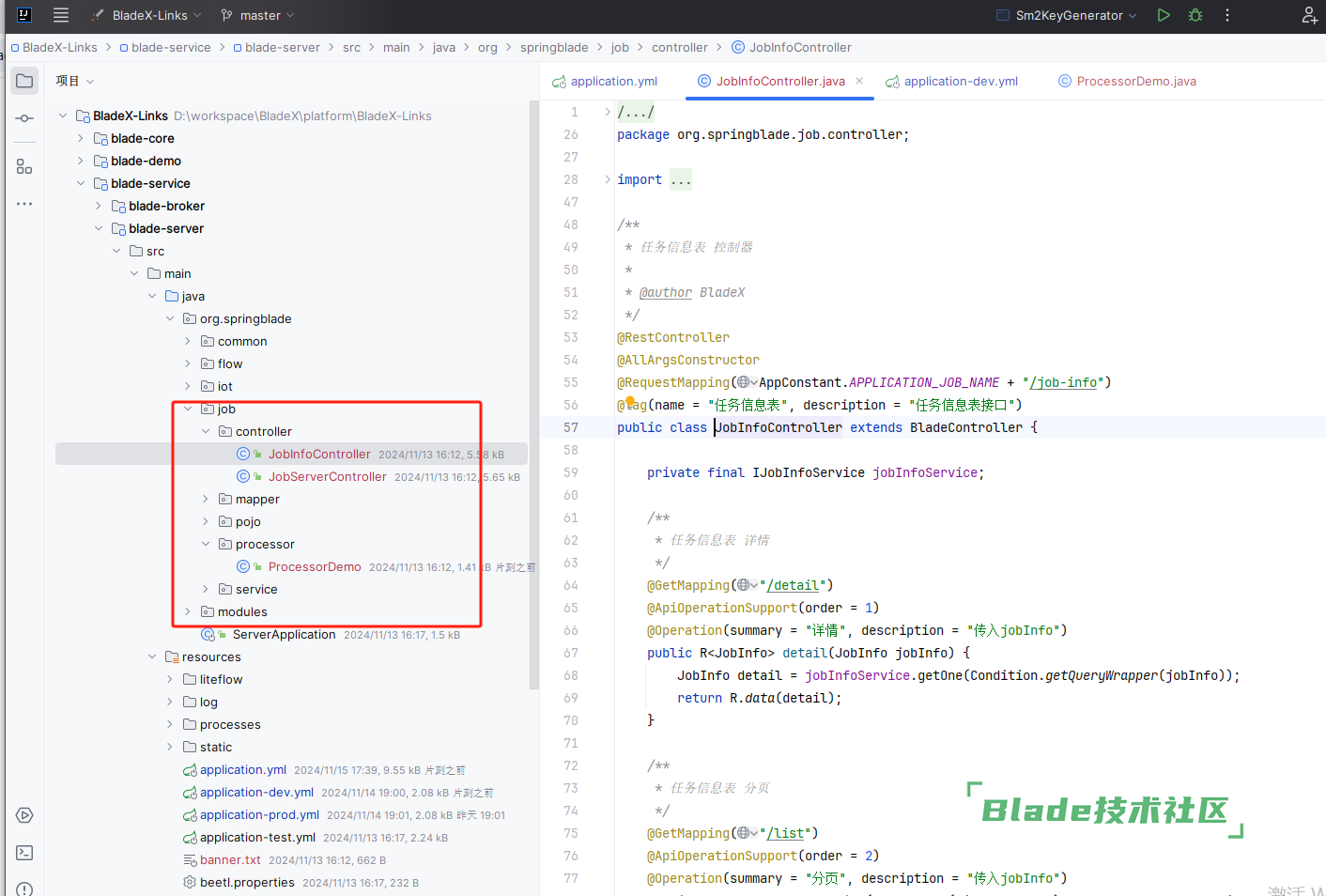Click the web mapping globe icon on RequestMapping line
This screenshot has height=896, width=1326.
click(744, 382)
